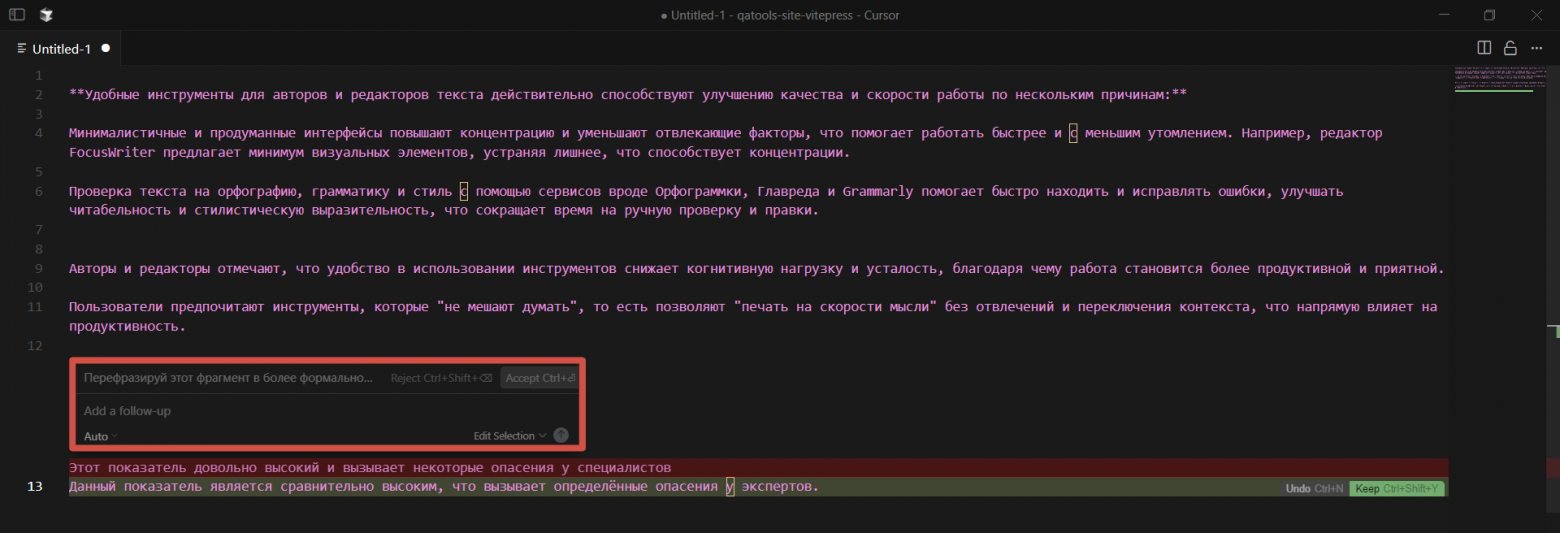1560x533 pixels.
Task: Toggle the editor lock padlock icon
Action: [x=1510, y=48]
